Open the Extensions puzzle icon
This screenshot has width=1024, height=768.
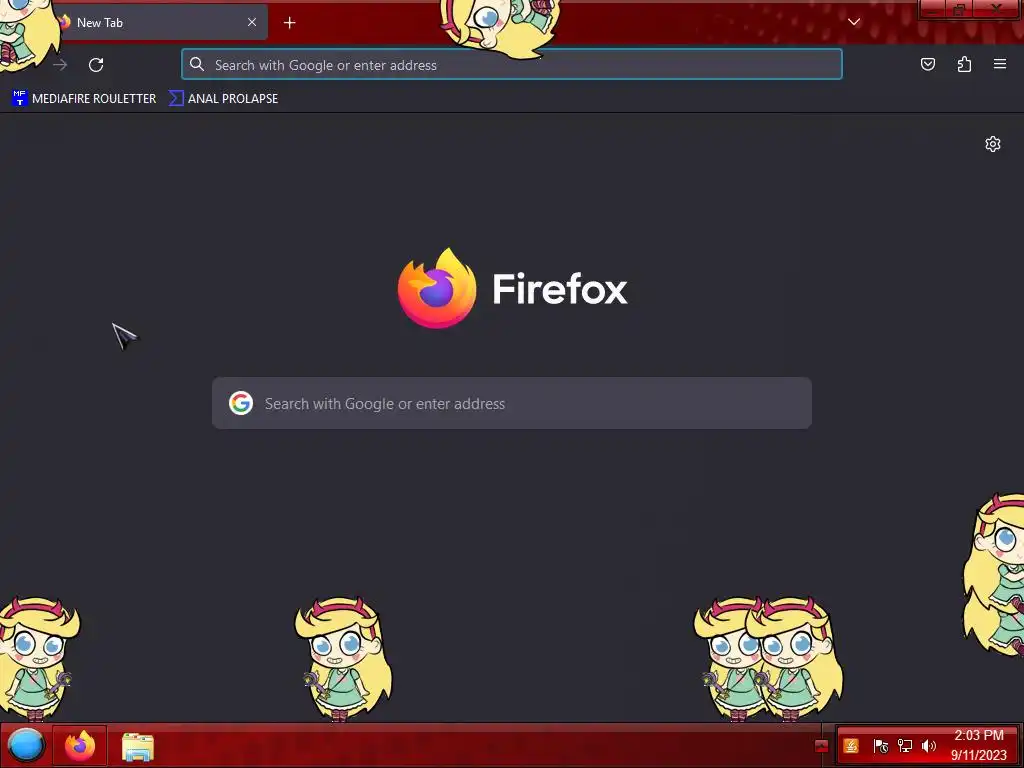(x=964, y=64)
